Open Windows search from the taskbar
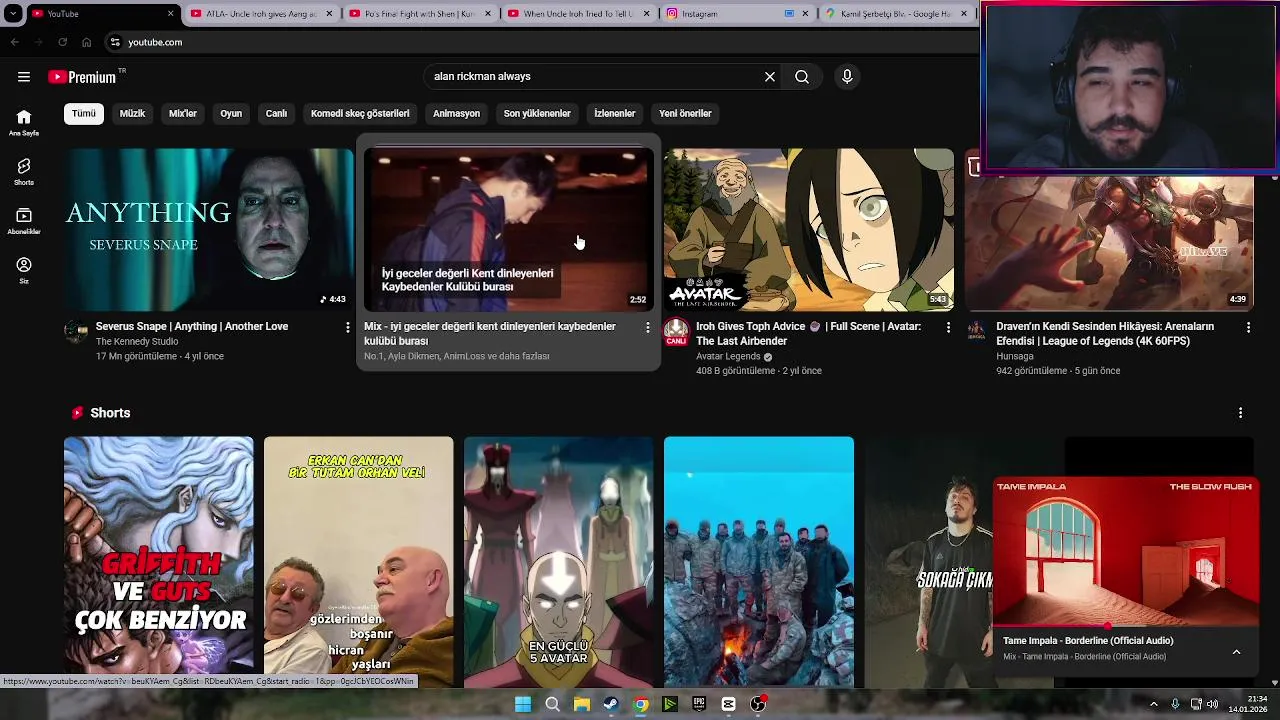Screen dimensions: 1280x720 [552, 704]
